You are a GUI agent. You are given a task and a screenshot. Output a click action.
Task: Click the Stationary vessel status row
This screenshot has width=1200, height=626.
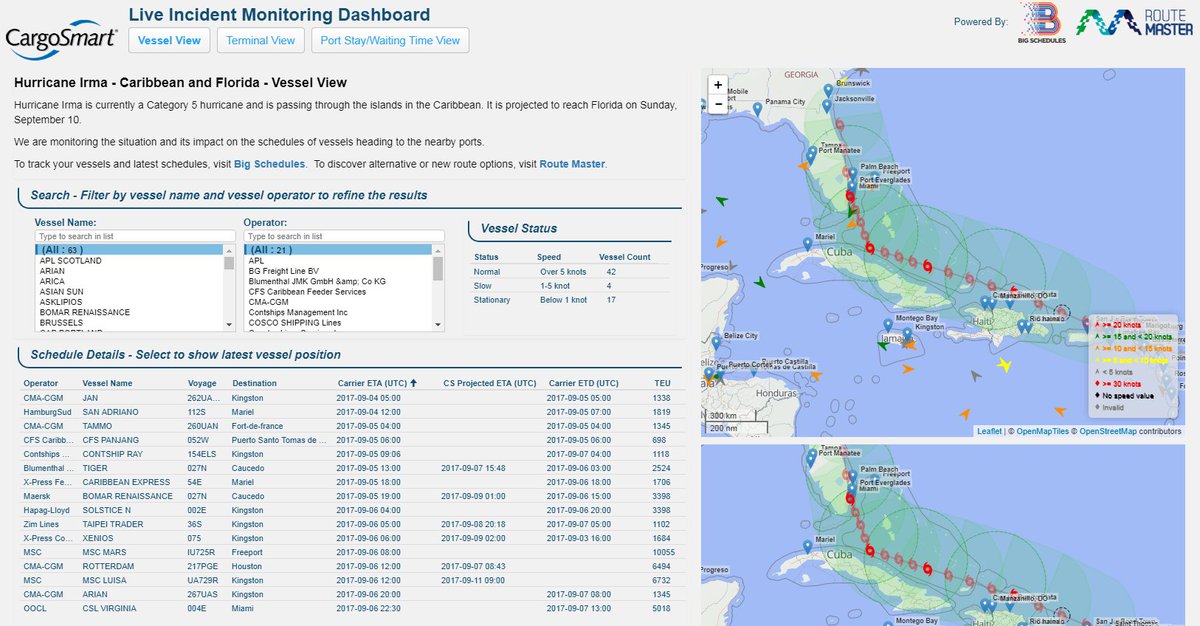[570, 300]
